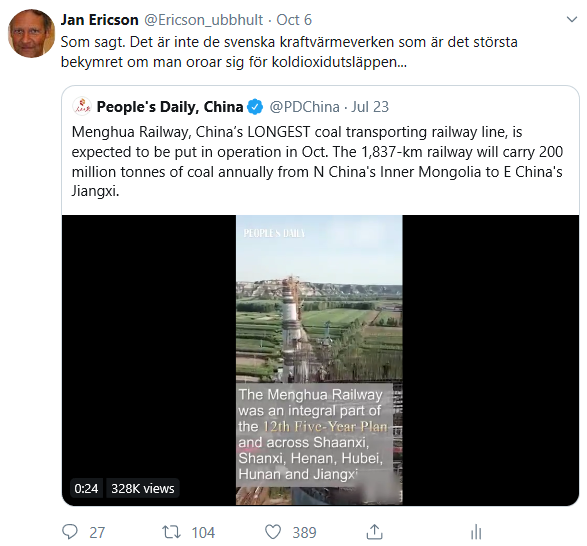The image size is (587, 546).
Task: Click the 0:24 video duration badge
Action: [86, 488]
